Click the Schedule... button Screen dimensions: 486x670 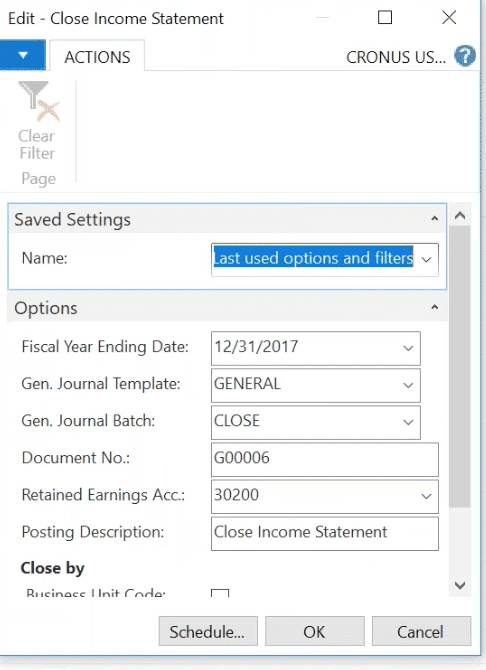pyautogui.click(x=208, y=631)
